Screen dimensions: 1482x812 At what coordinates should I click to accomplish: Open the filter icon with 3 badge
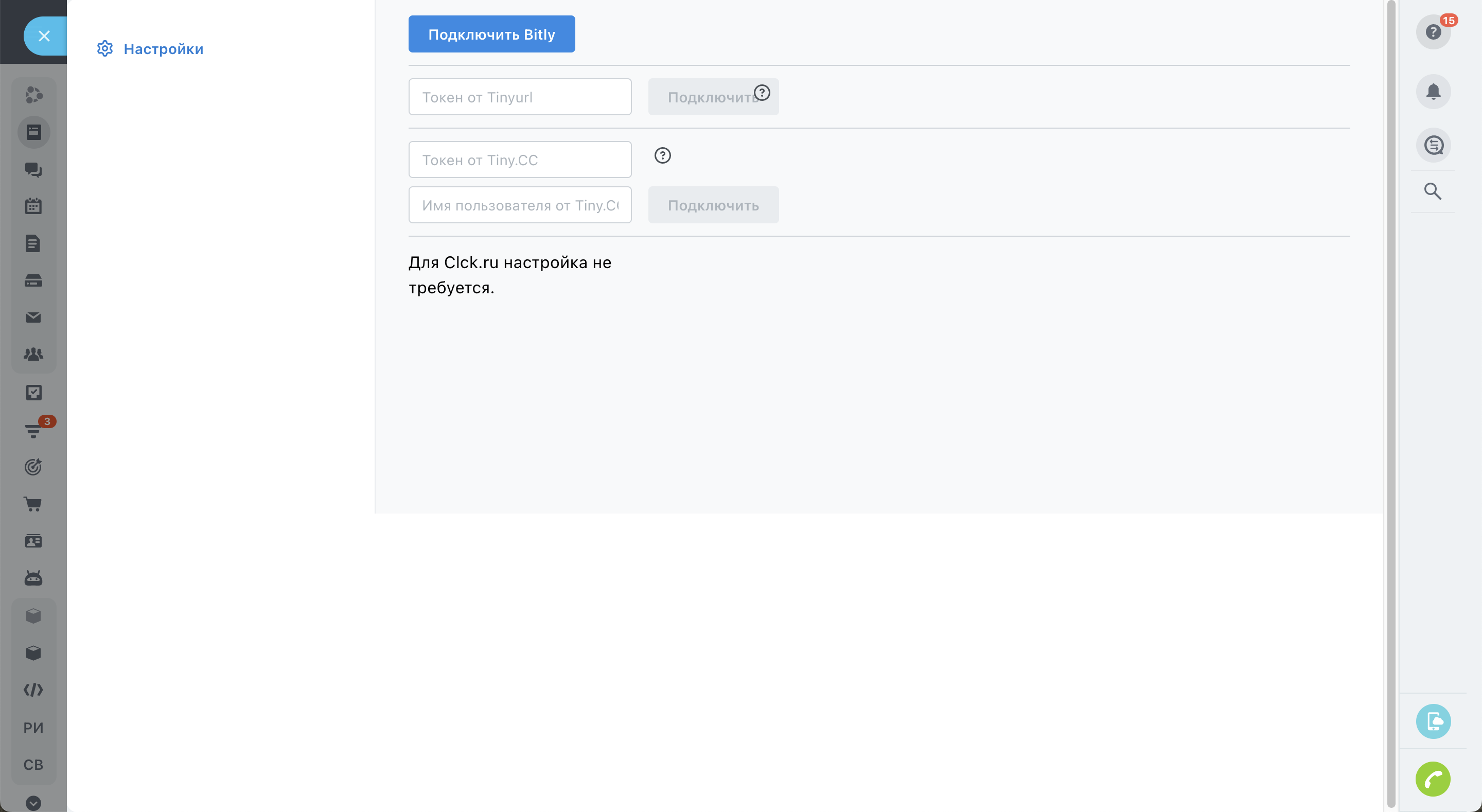click(33, 431)
